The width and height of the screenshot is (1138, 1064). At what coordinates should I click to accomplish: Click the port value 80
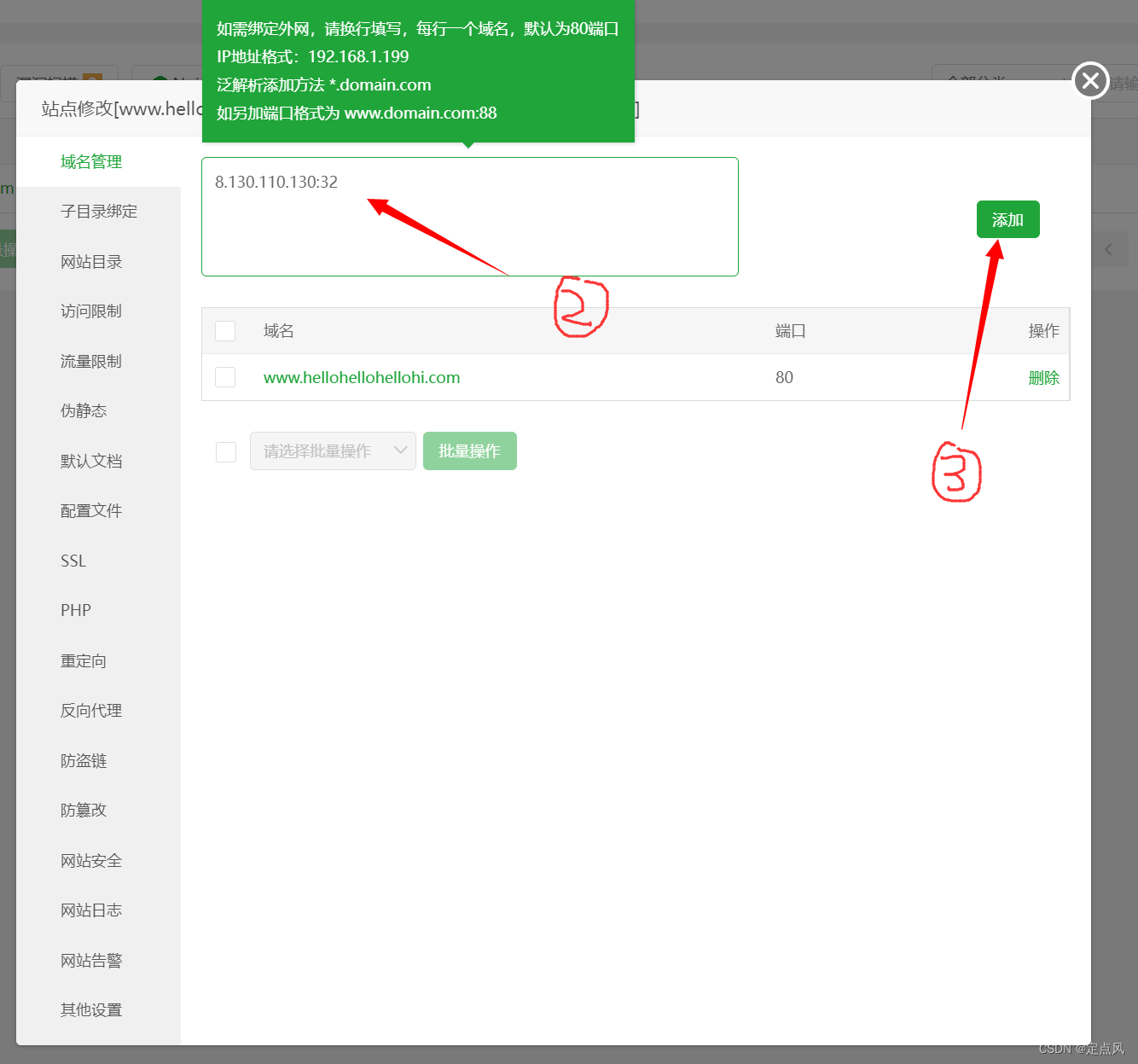[784, 377]
